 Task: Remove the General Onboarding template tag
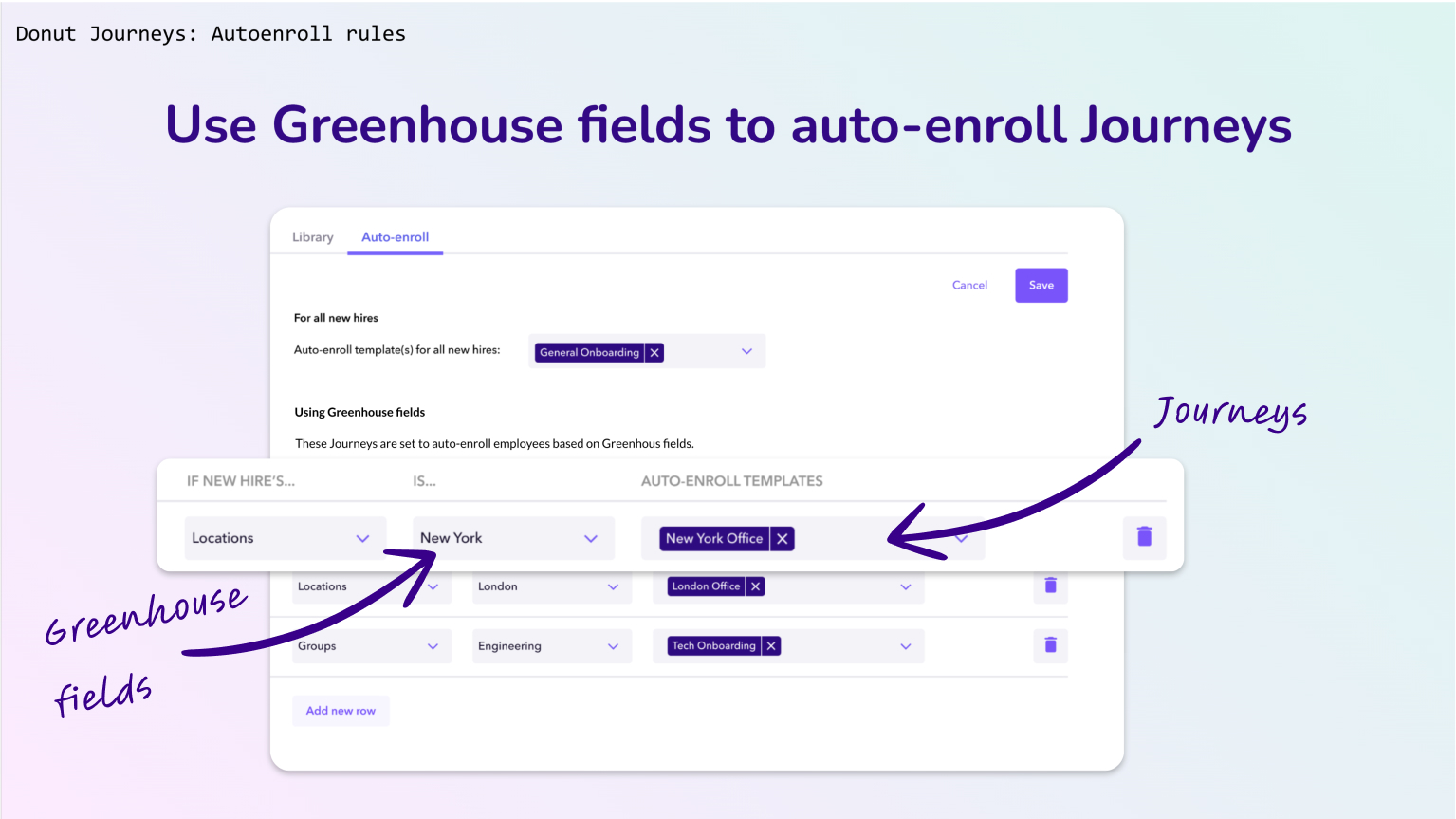[x=654, y=352]
